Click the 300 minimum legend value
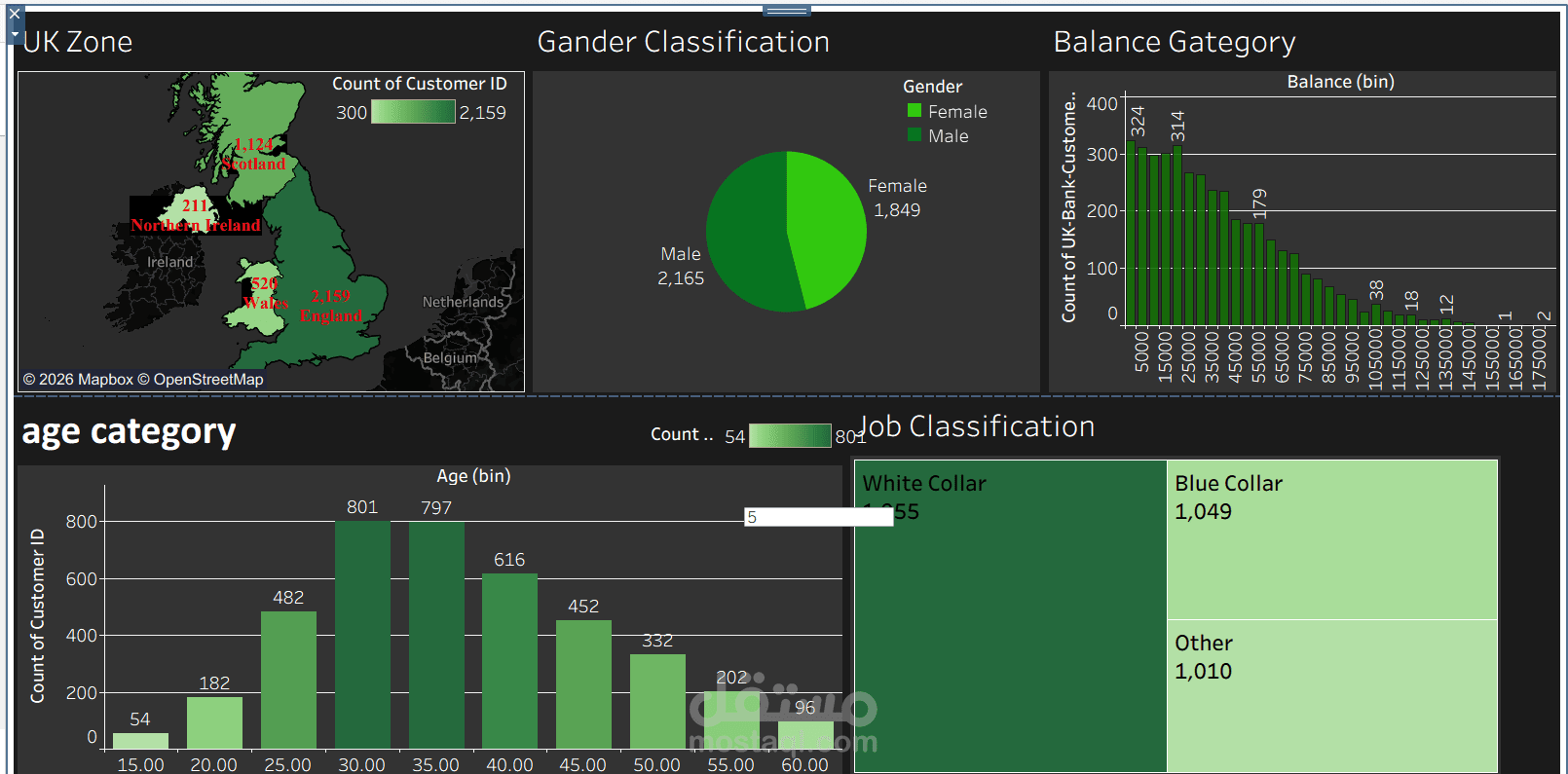The width and height of the screenshot is (1568, 774). point(352,113)
